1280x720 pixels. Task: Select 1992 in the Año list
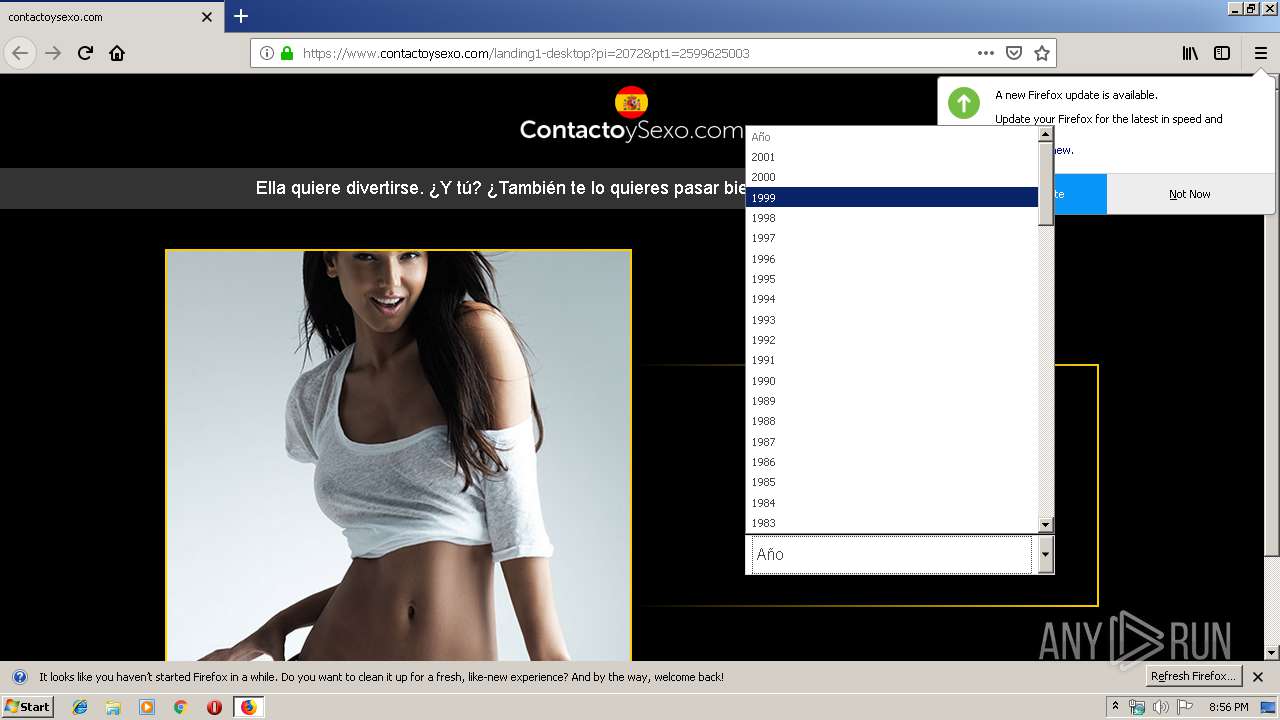point(892,340)
